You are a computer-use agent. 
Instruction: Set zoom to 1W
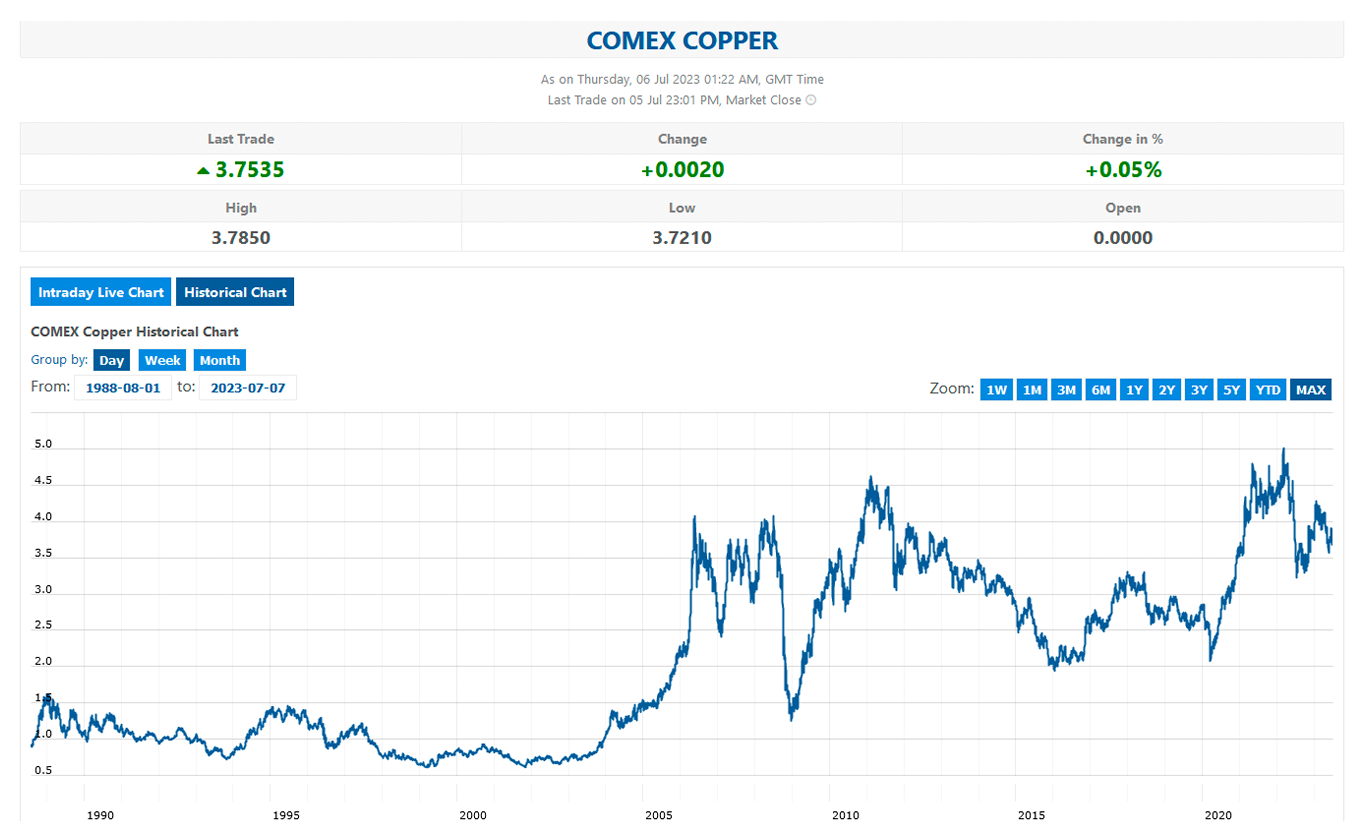point(997,390)
